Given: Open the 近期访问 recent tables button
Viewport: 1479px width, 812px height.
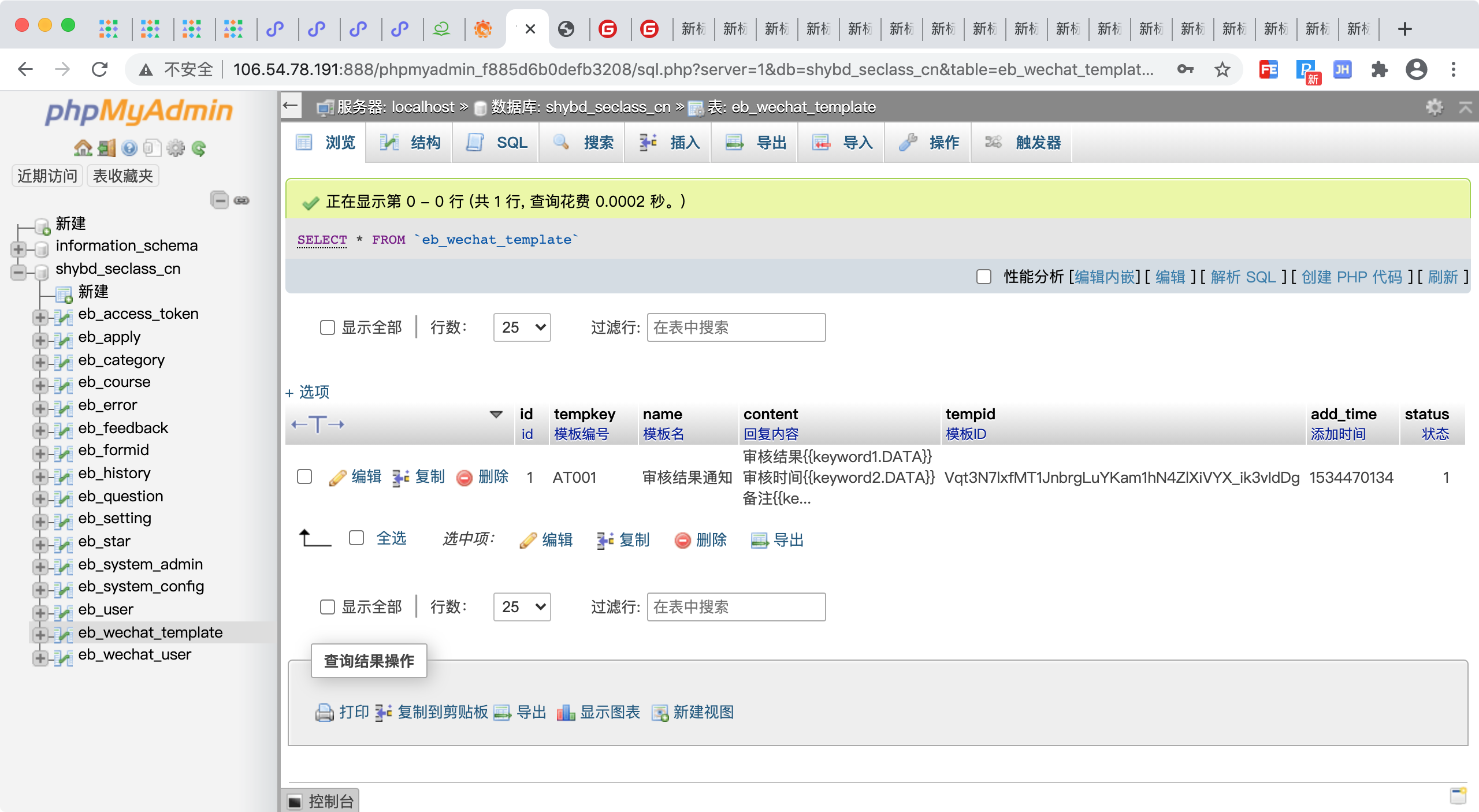Looking at the screenshot, I should pyautogui.click(x=47, y=176).
